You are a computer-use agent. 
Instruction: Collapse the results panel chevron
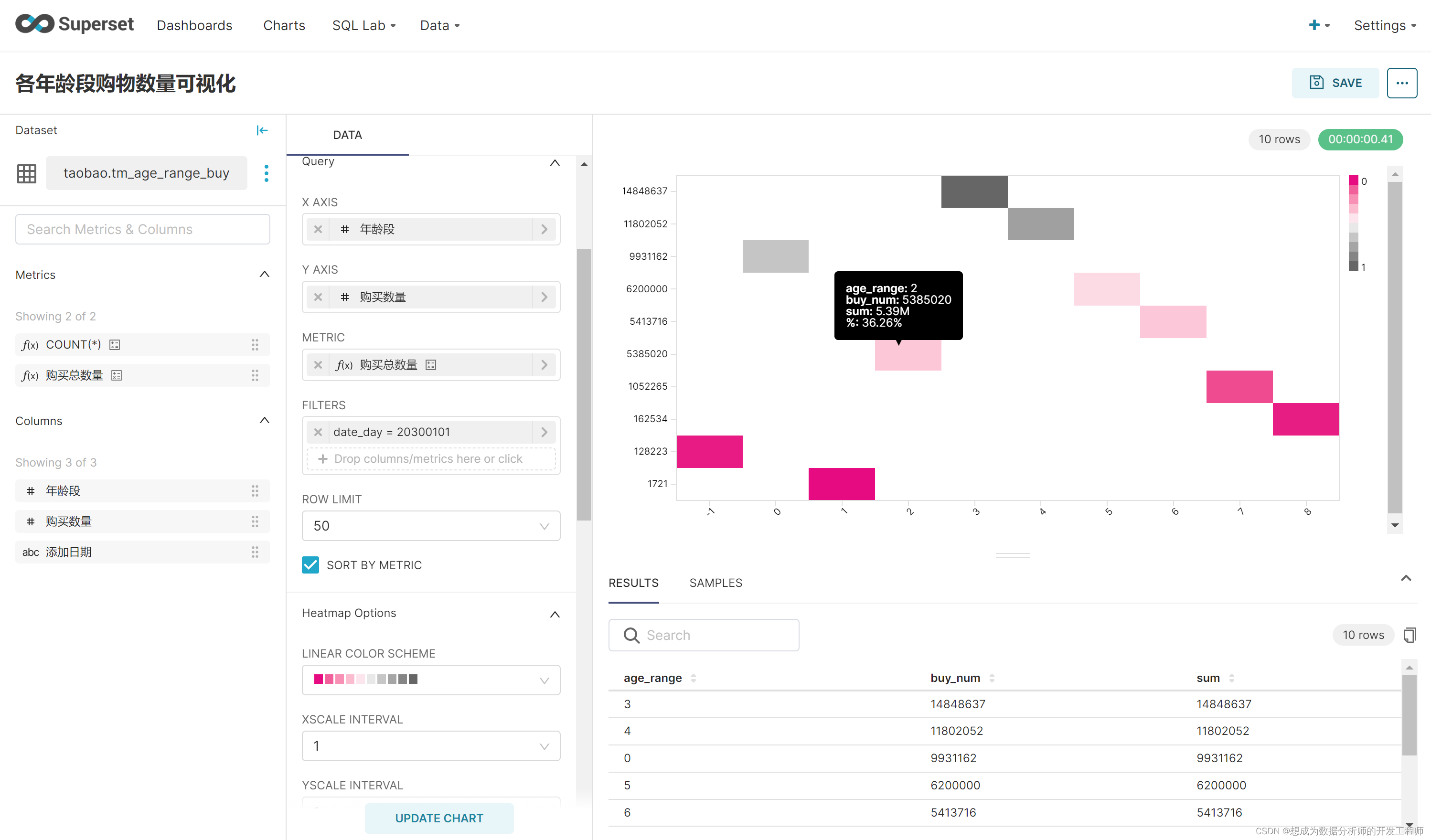(x=1405, y=578)
